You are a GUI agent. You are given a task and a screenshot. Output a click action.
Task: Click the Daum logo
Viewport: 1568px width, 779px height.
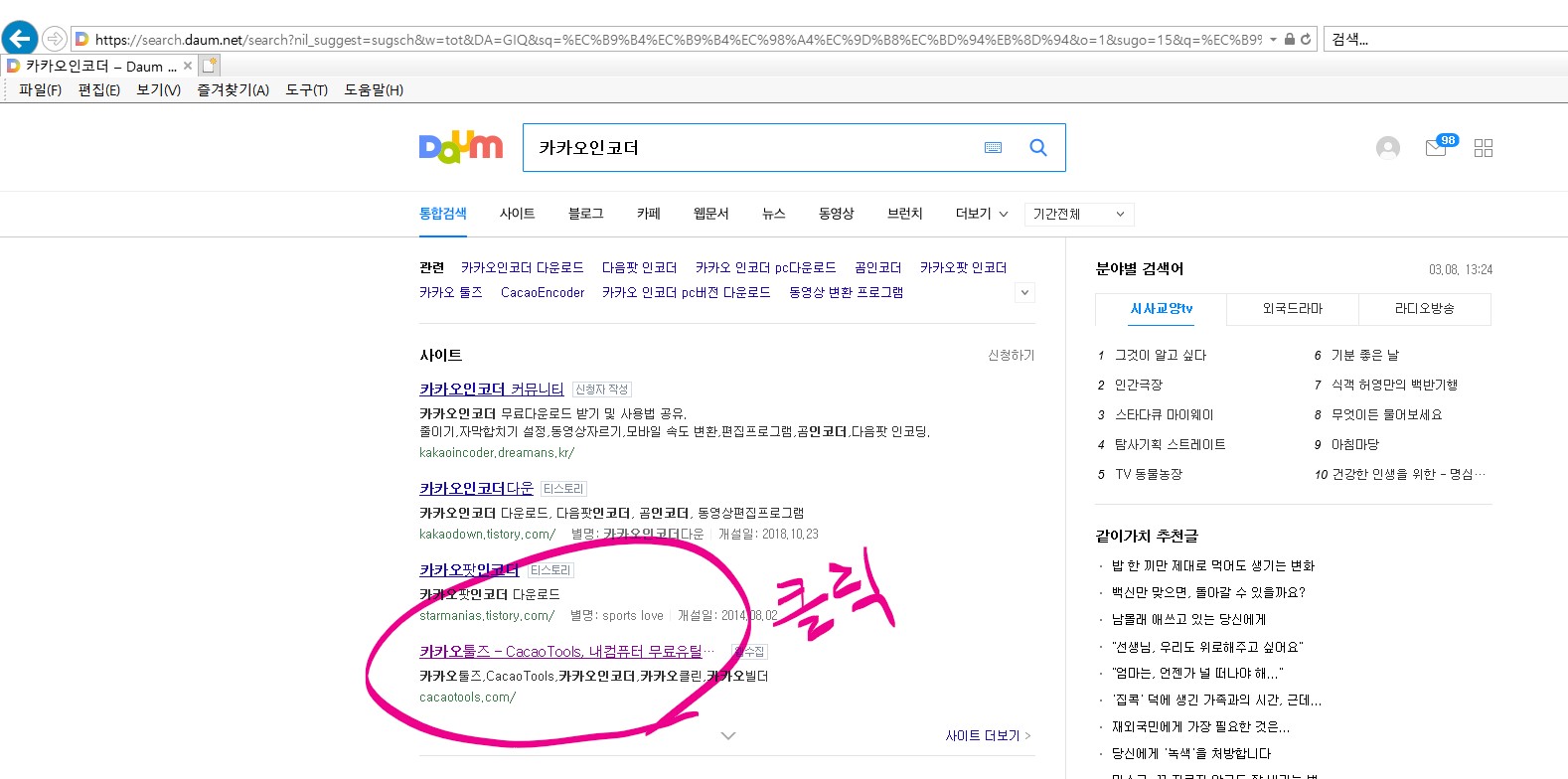pyautogui.click(x=461, y=147)
